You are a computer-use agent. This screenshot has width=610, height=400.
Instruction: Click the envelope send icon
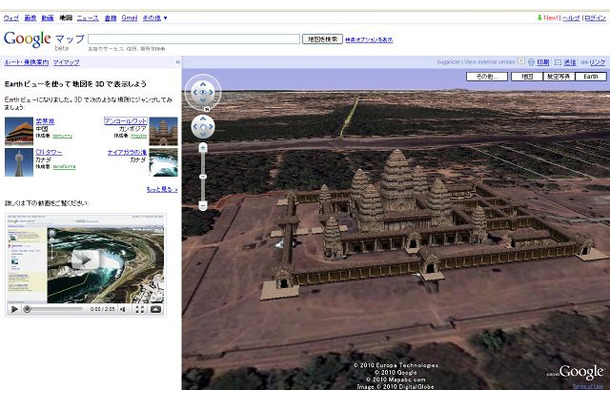[558, 62]
